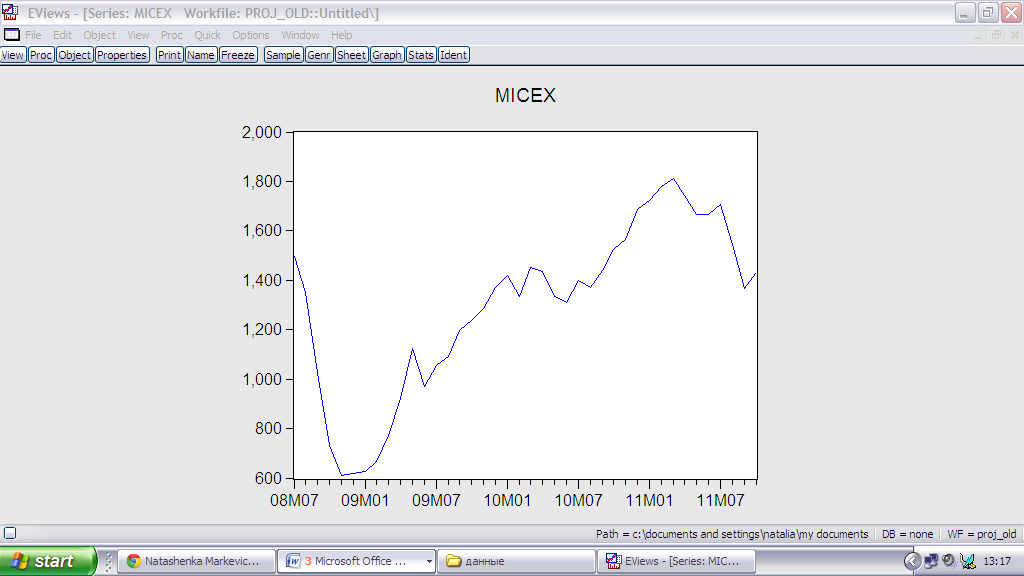
Task: Click the 1,400 y-axis label
Action: tap(261, 280)
